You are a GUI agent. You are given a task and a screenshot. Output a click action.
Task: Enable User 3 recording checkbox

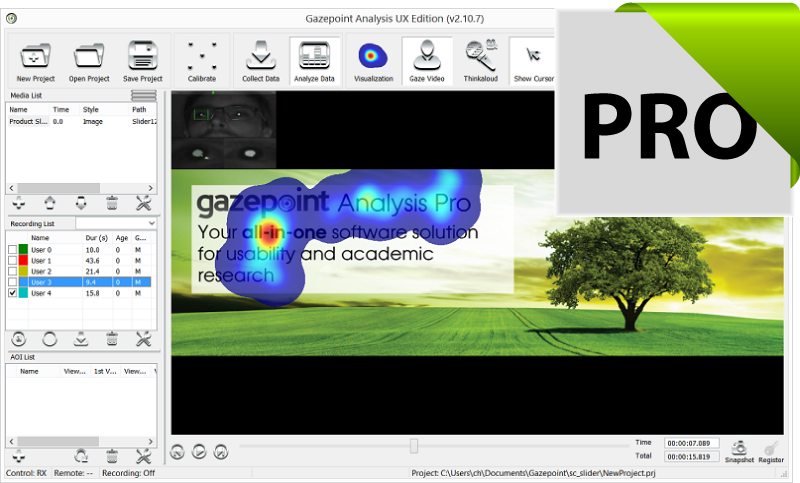[x=12, y=282]
